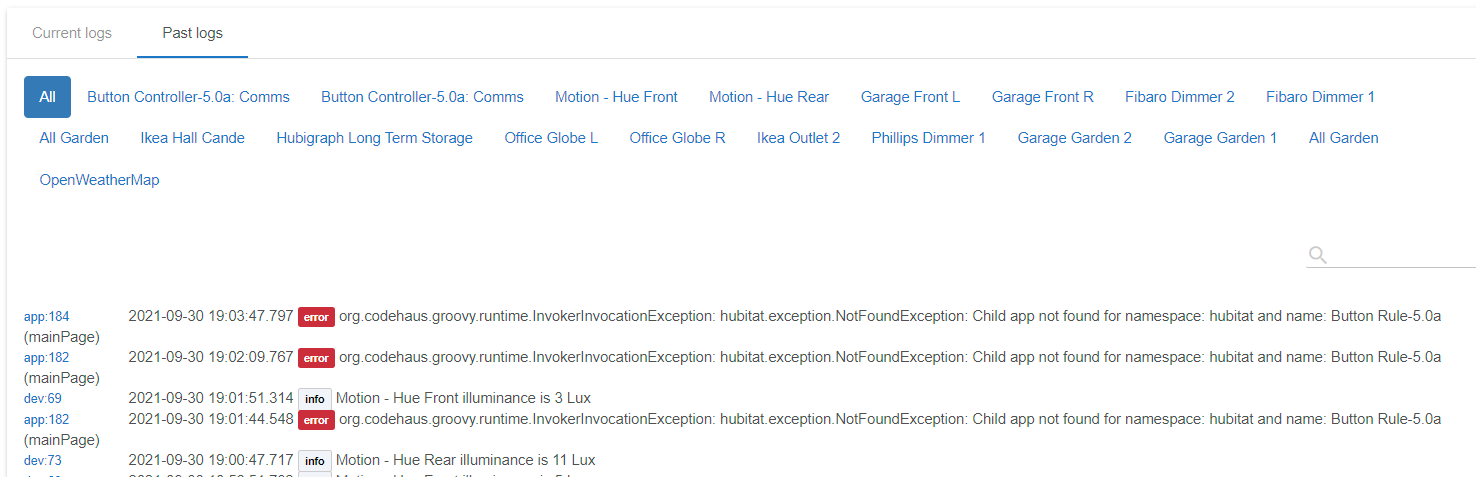Show only Motion - Hue Rear logs
1476x477 pixels.
tap(769, 97)
